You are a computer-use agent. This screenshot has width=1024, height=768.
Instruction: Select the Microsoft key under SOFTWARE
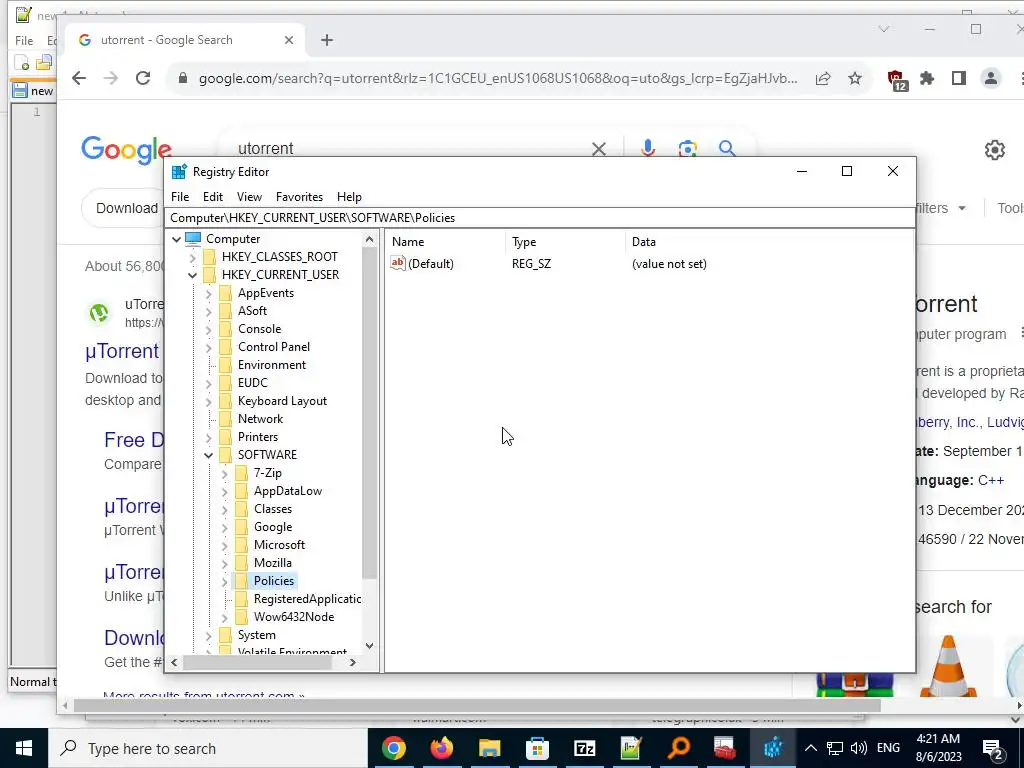coord(279,545)
